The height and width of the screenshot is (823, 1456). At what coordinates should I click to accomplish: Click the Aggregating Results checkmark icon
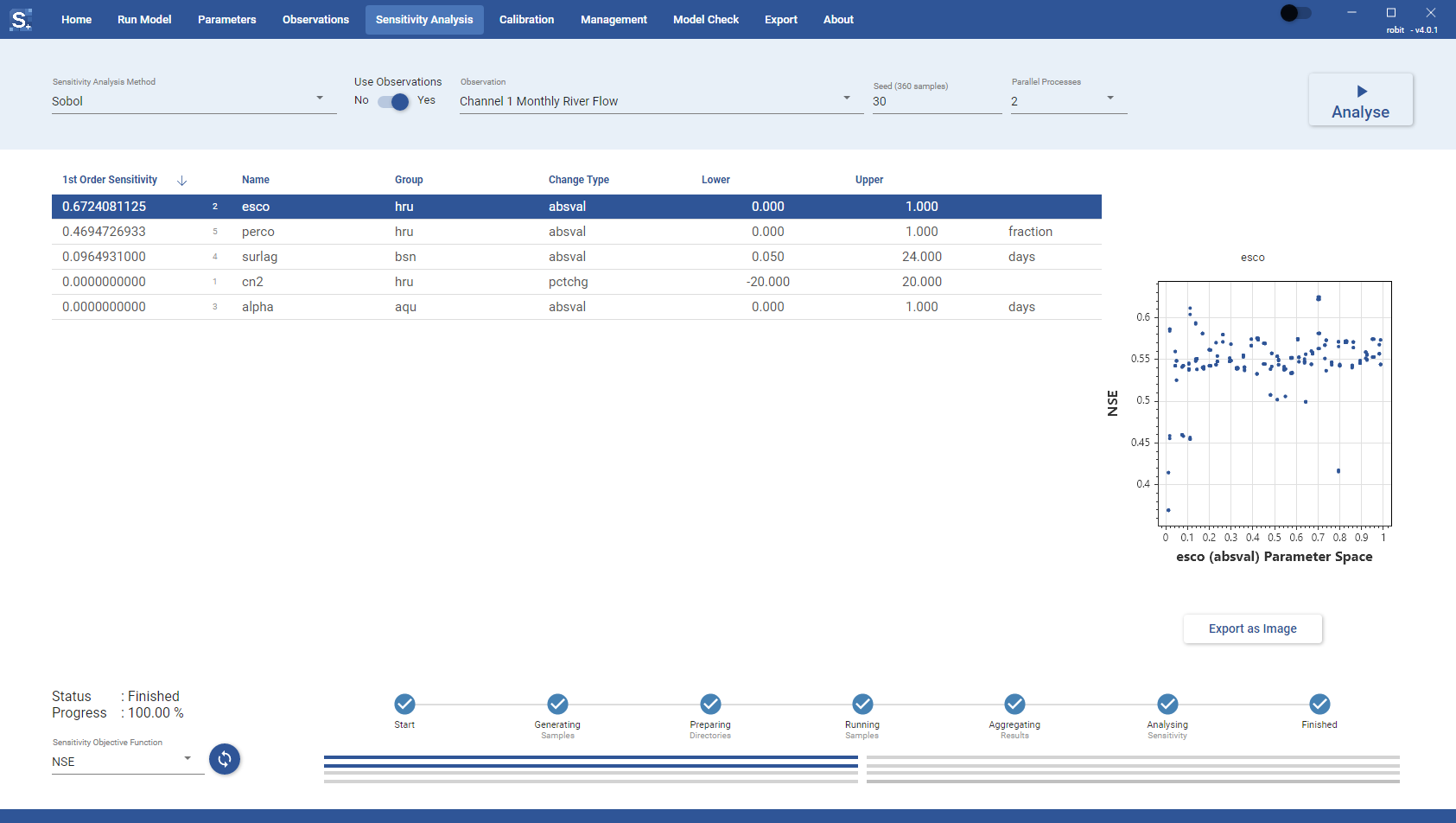click(x=1014, y=704)
